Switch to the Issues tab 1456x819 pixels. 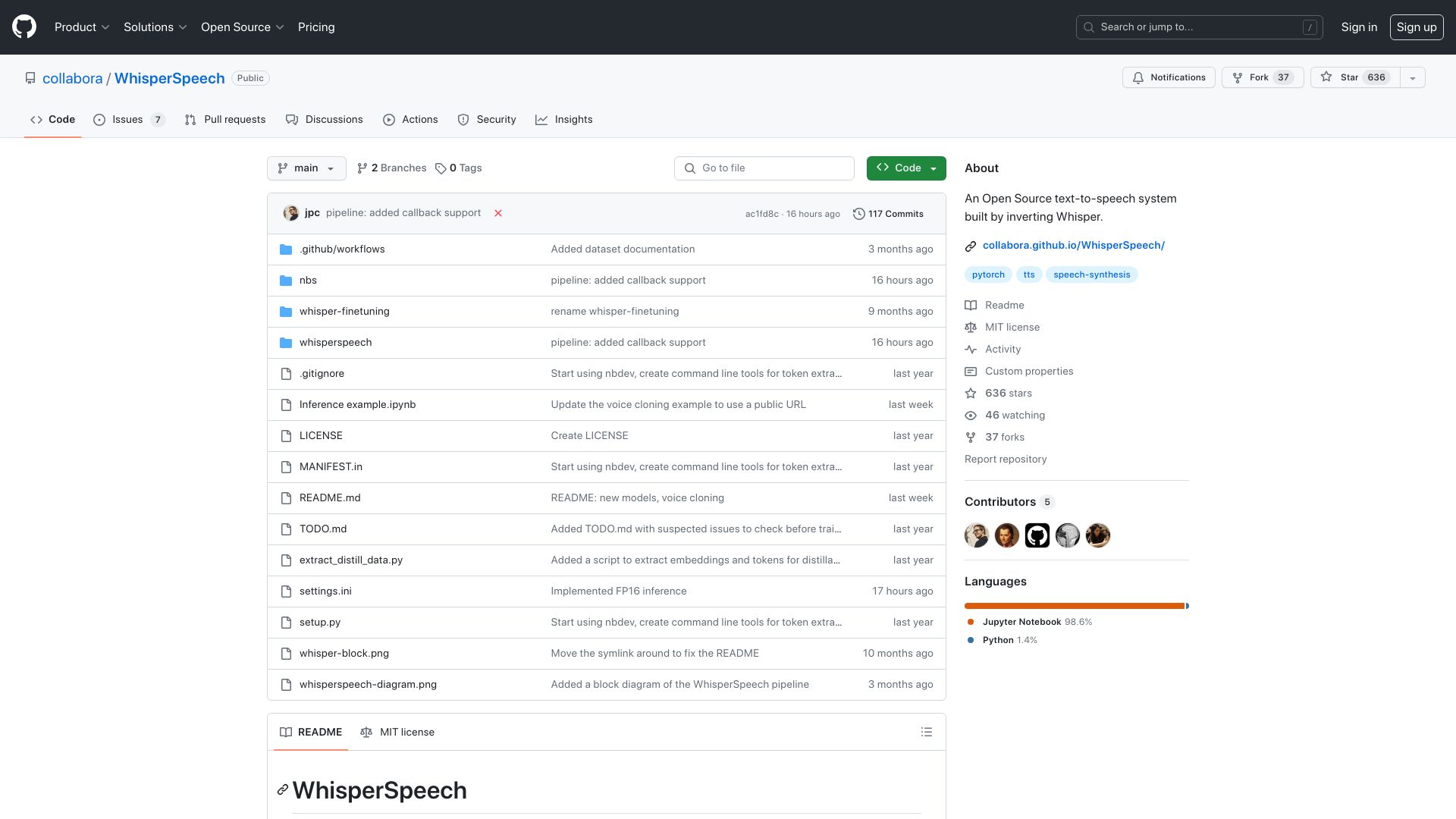[129, 120]
